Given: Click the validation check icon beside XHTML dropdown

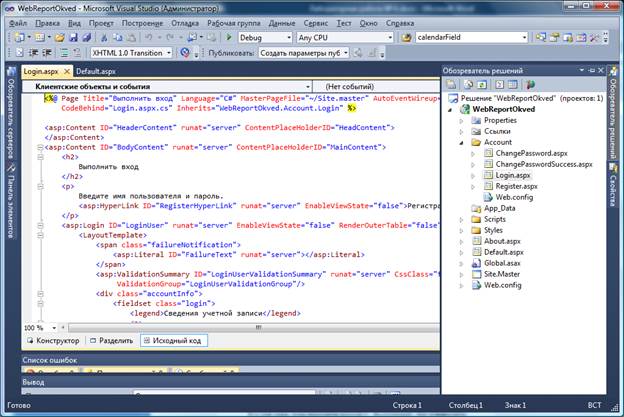Looking at the screenshot, I should 185,53.
